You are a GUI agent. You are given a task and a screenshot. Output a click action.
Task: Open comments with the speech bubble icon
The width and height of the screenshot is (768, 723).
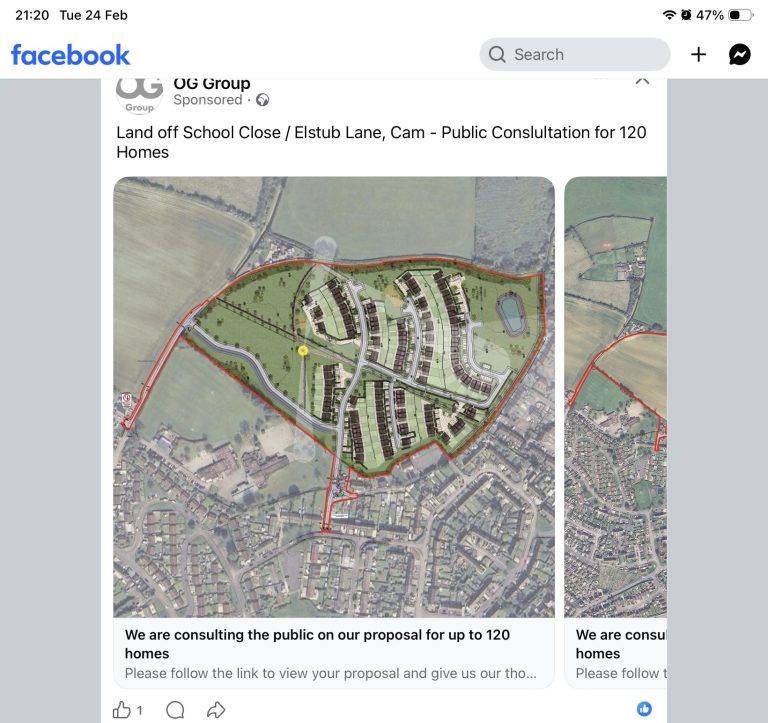(175, 710)
